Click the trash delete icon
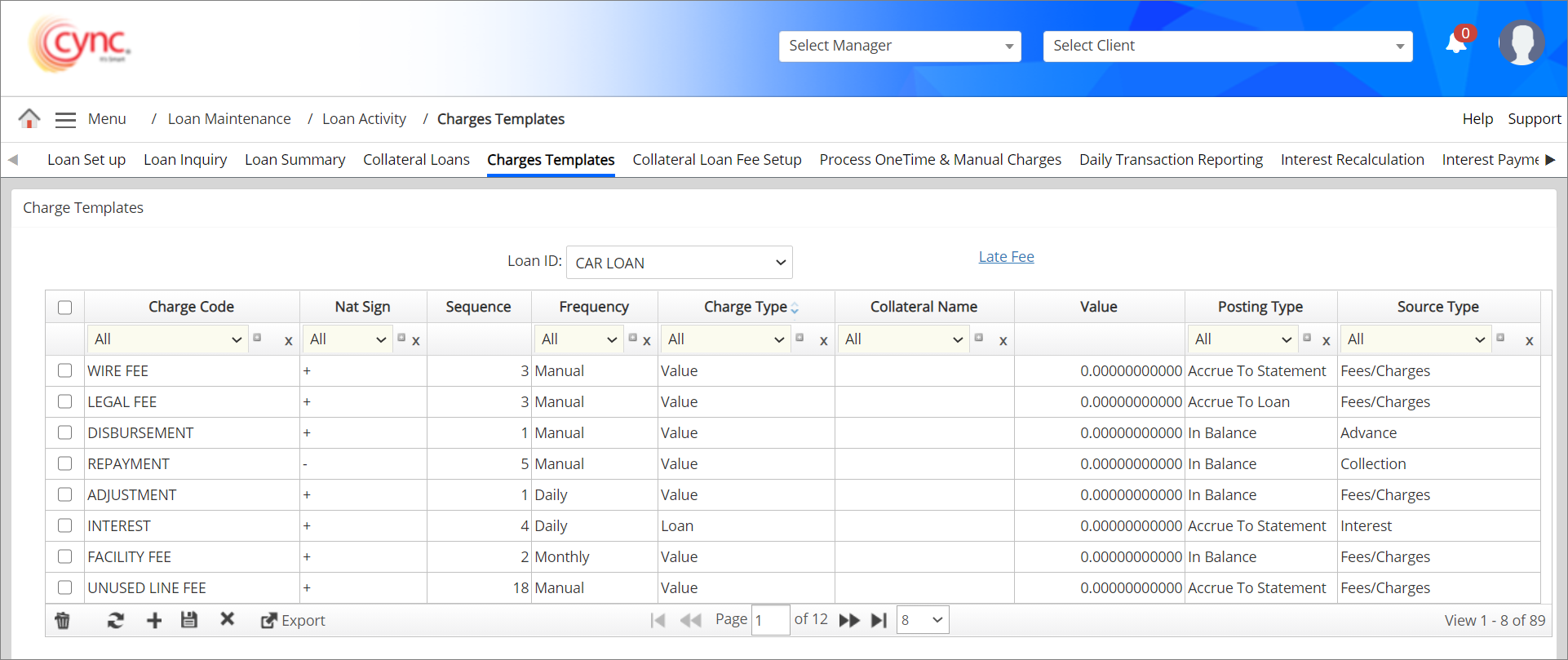 click(62, 621)
